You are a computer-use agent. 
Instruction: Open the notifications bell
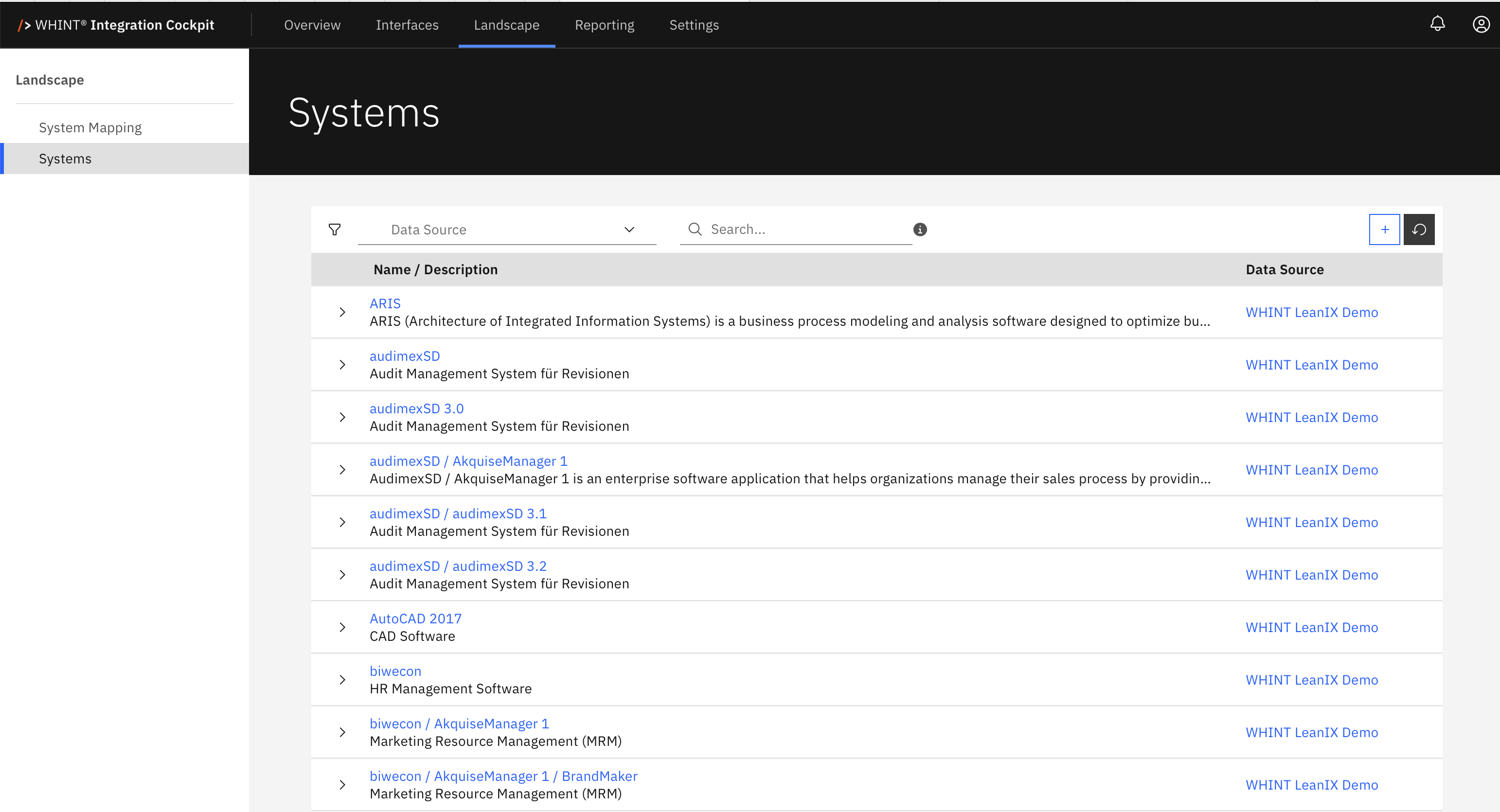(1437, 24)
